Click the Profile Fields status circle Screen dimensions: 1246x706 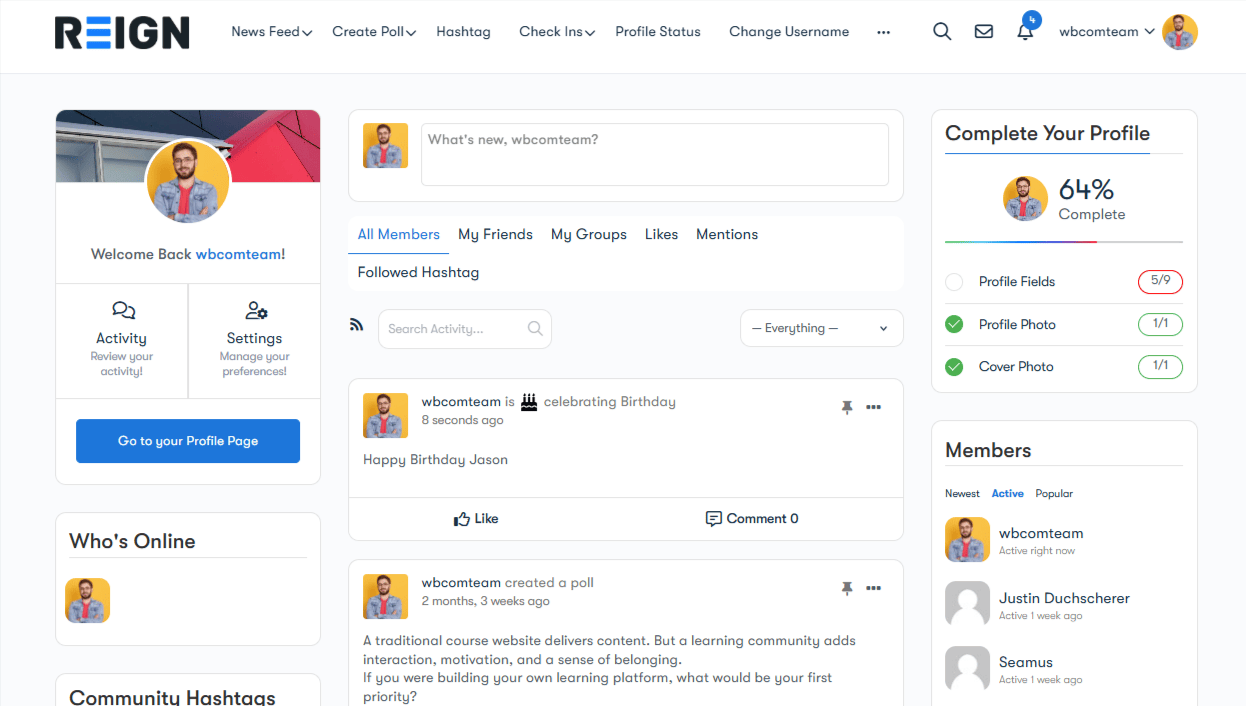point(954,282)
